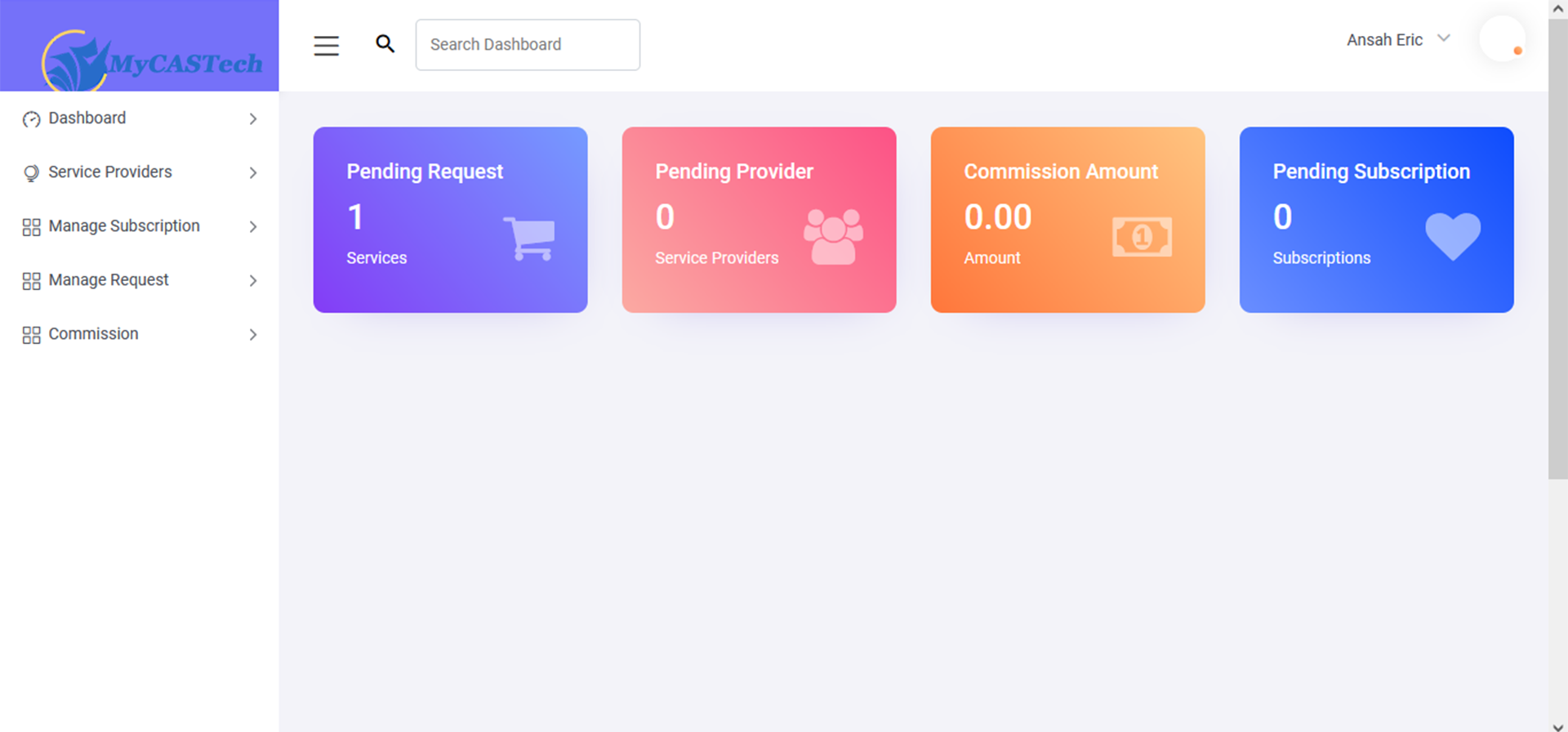
Task: Open the Manage Request menu item
Action: pyautogui.click(x=109, y=280)
